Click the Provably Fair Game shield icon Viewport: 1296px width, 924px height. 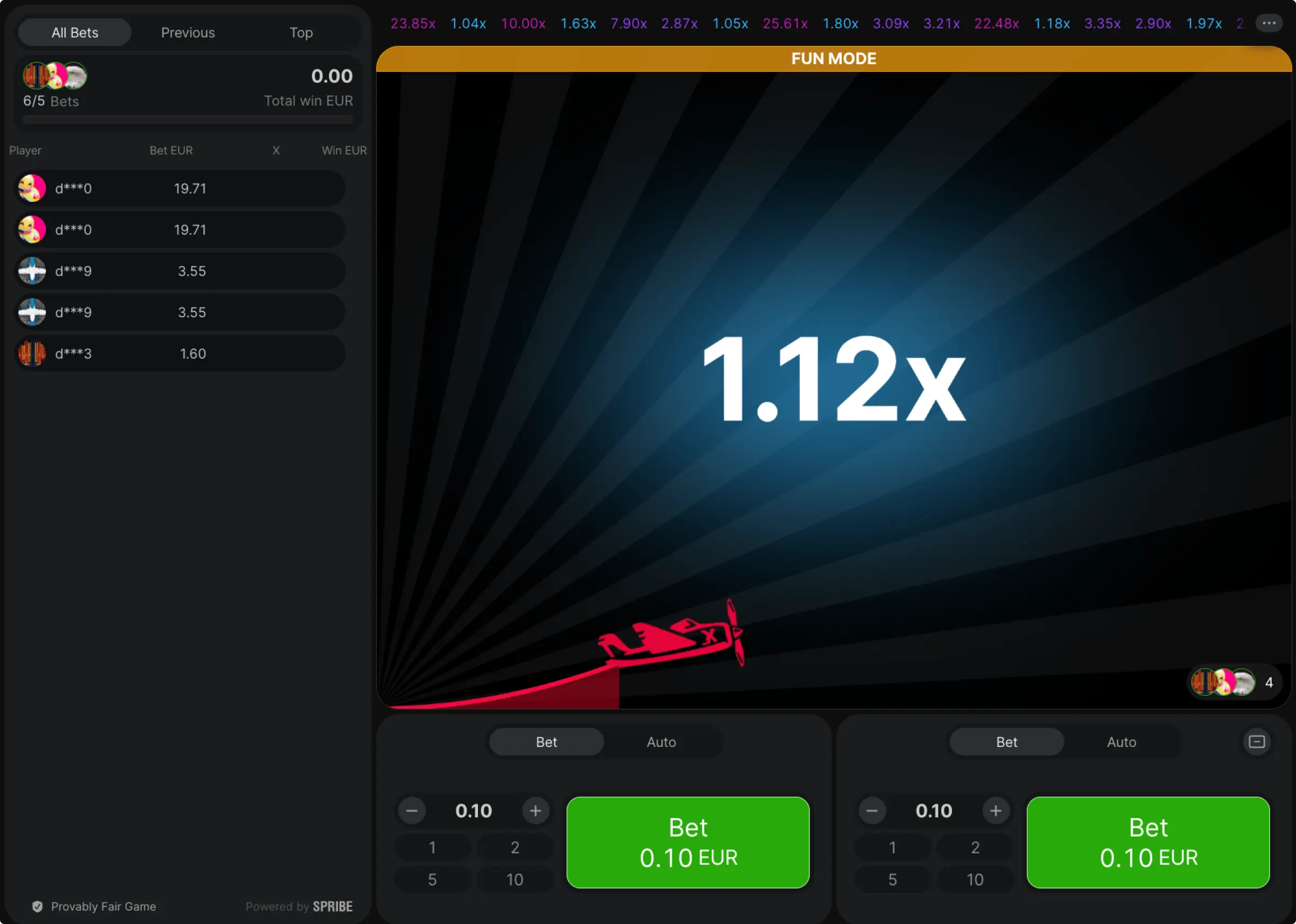click(x=38, y=906)
